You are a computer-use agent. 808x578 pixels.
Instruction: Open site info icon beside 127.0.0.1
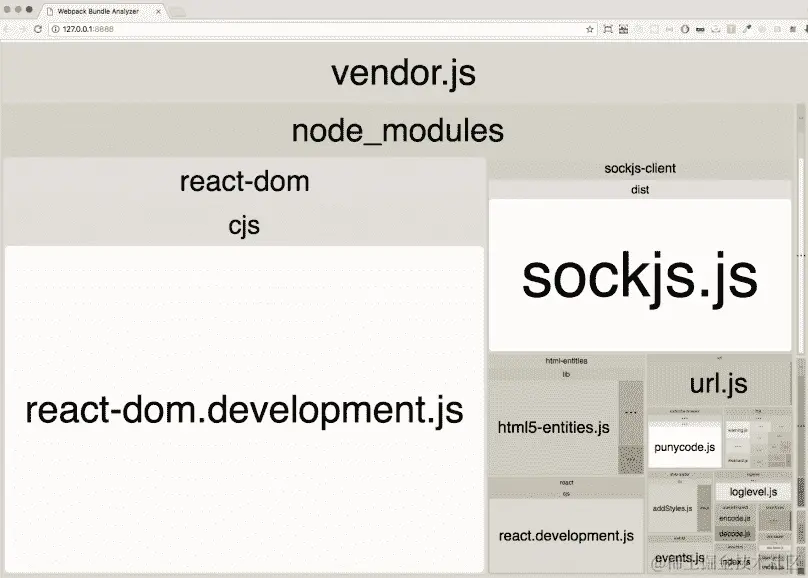55,29
